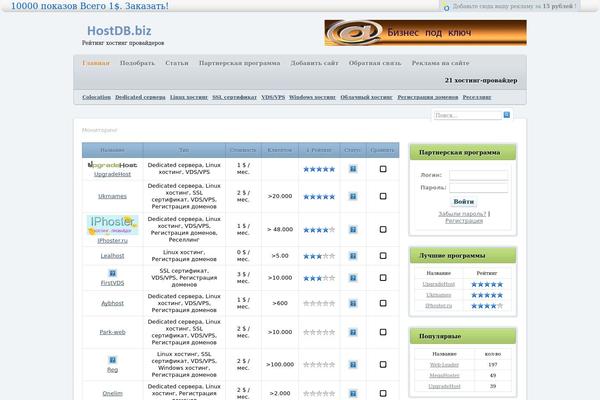Click the status icon in the IPhoster.ru row
The width and height of the screenshot is (600, 400).
[x=353, y=230]
